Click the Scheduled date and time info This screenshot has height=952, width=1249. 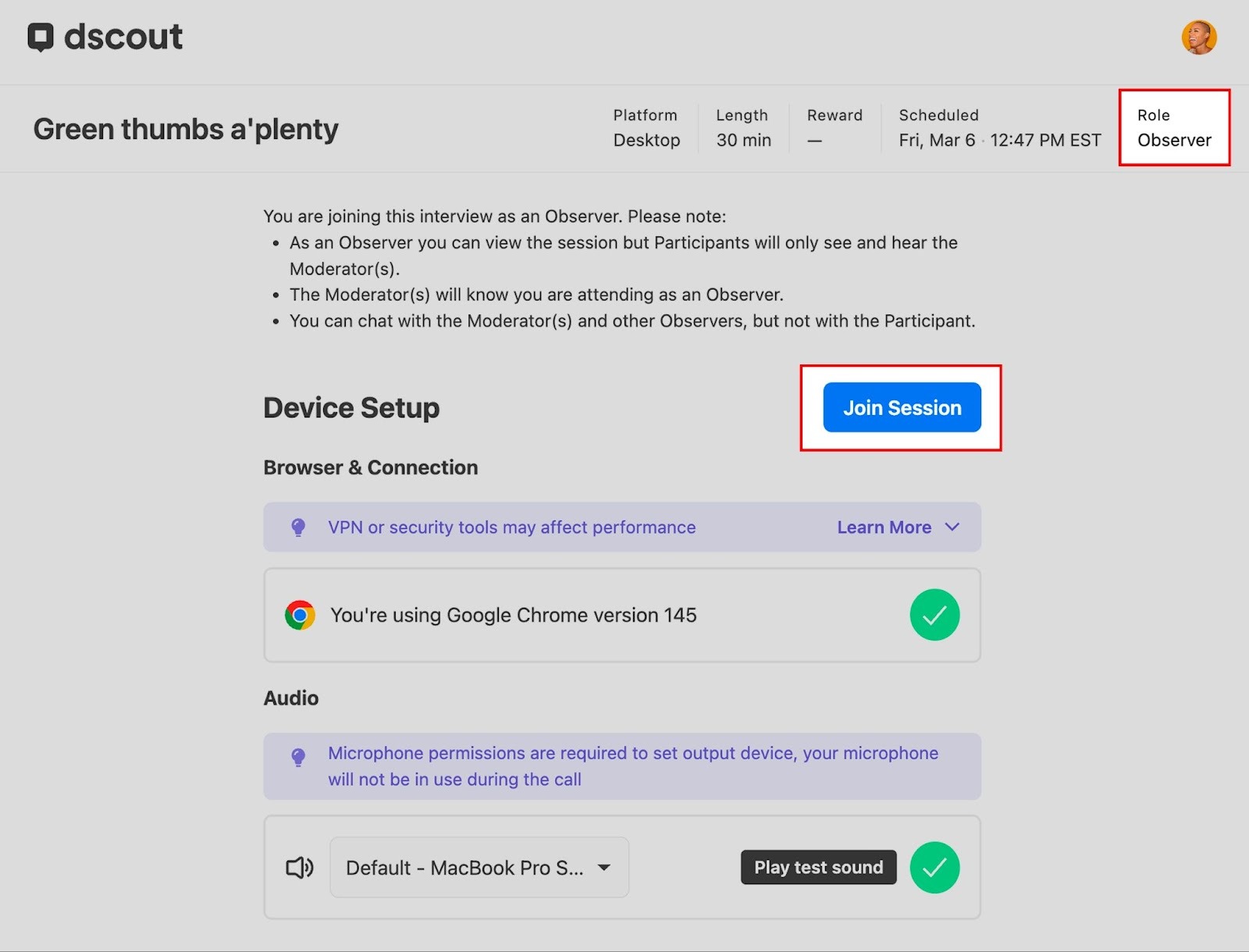pos(999,128)
